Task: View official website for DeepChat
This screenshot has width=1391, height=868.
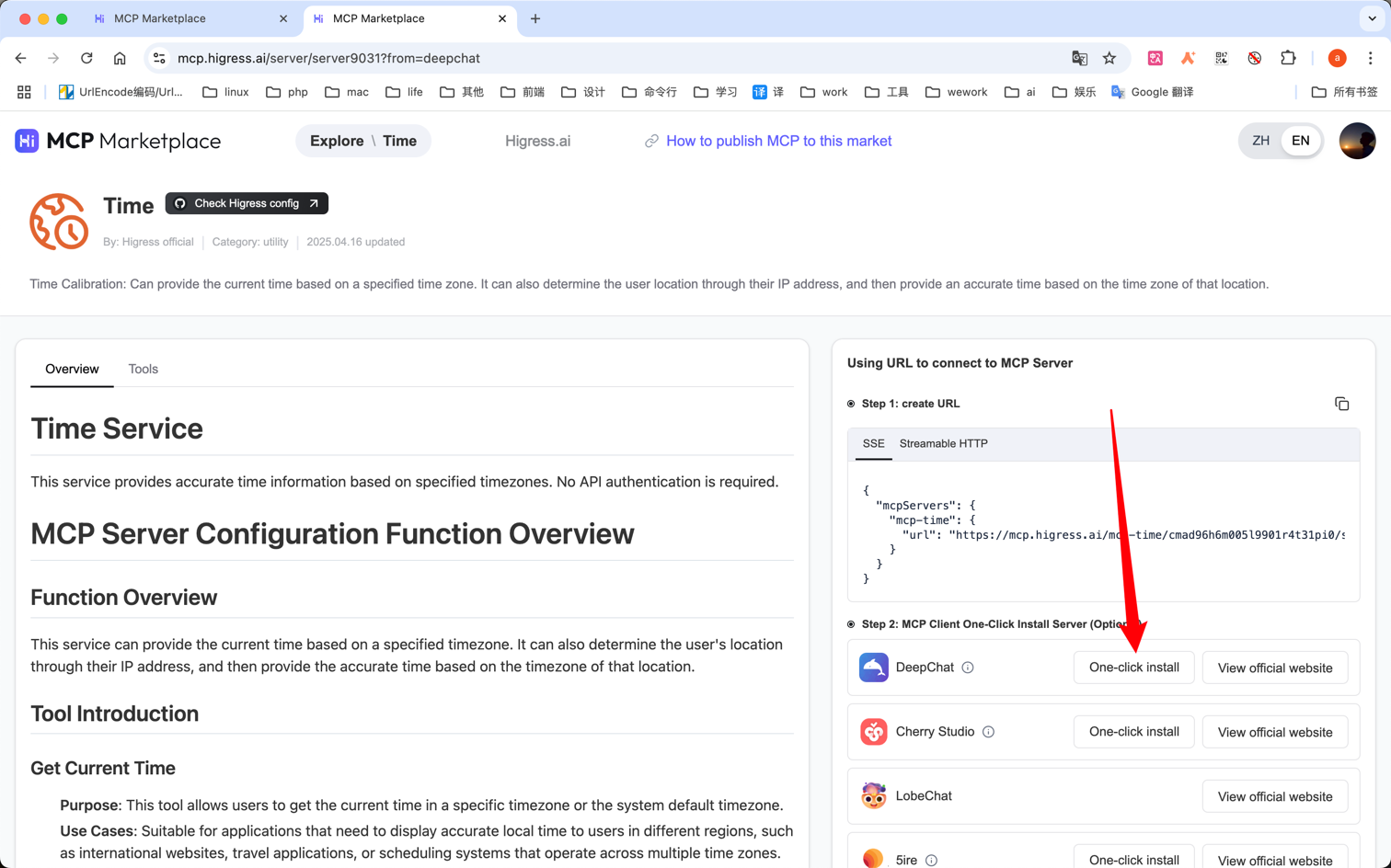Action: tap(1275, 668)
